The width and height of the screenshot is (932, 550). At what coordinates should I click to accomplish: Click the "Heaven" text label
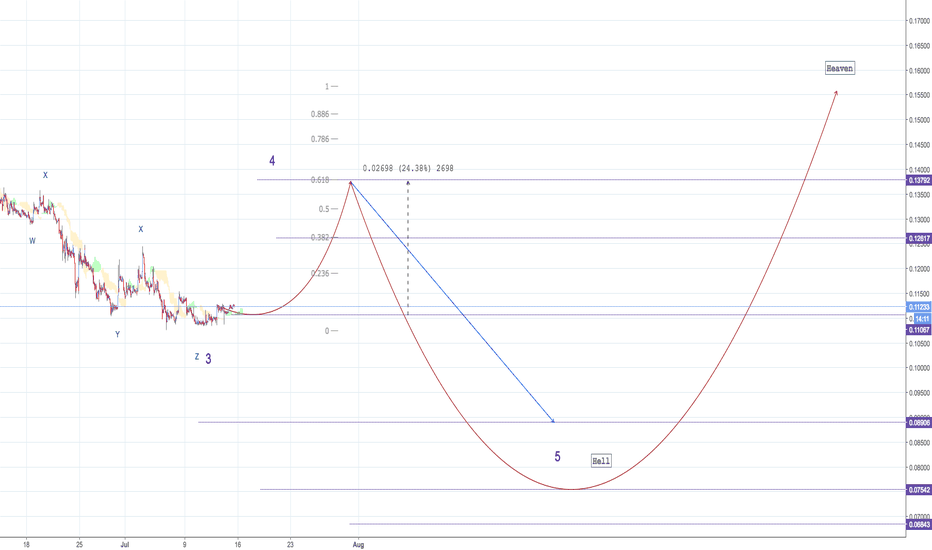click(x=839, y=68)
